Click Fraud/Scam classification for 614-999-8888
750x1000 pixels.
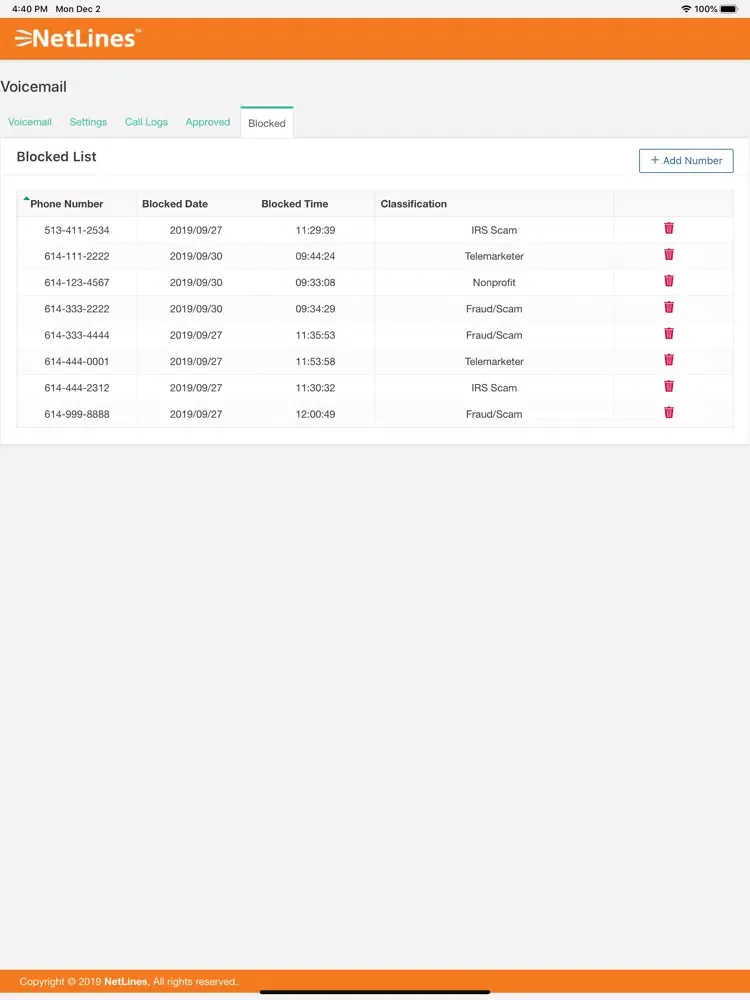tap(494, 414)
